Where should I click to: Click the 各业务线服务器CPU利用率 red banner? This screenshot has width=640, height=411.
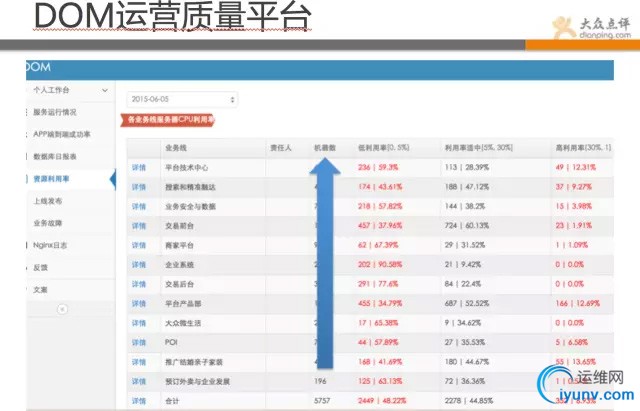pyautogui.click(x=168, y=120)
